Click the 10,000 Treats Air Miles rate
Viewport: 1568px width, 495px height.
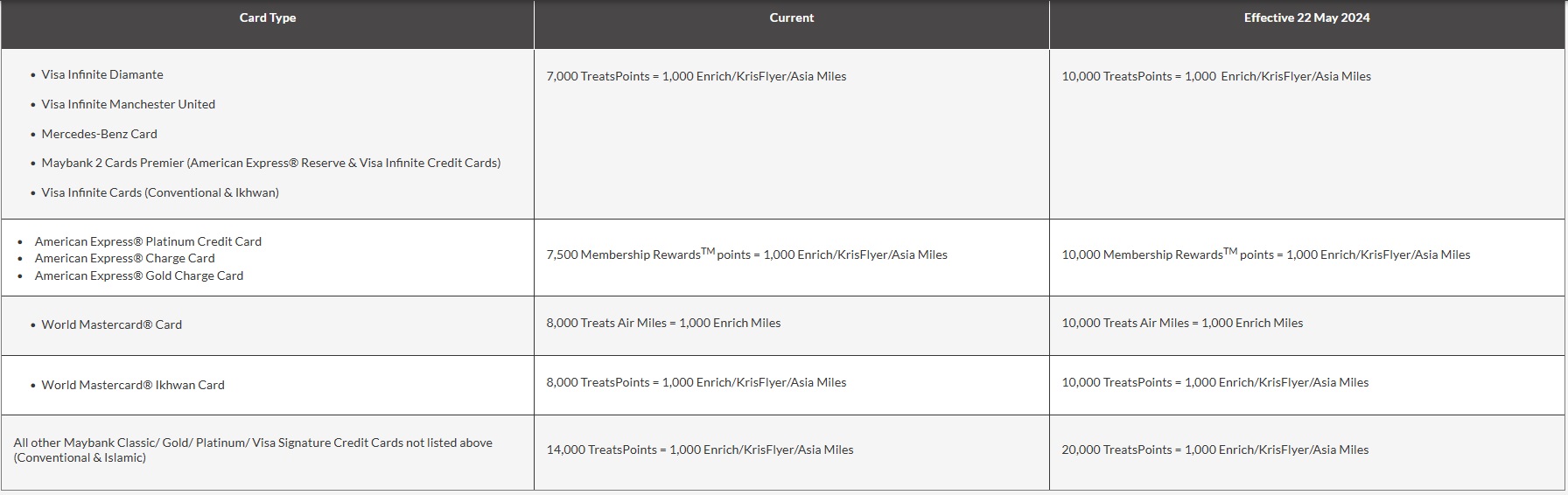click(x=1181, y=323)
